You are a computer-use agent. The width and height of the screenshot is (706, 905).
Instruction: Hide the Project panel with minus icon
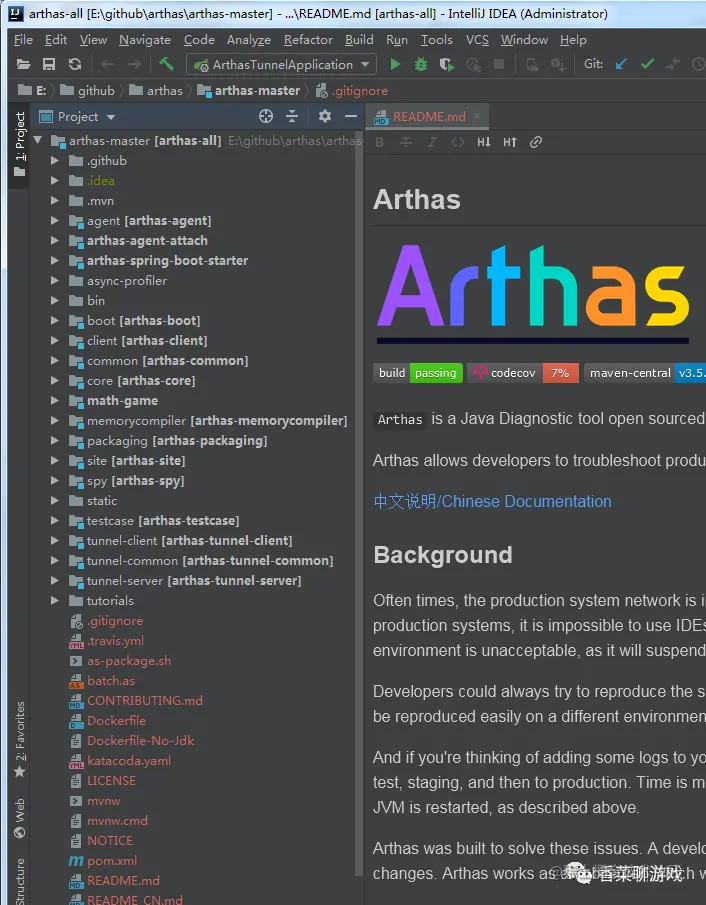(351, 117)
